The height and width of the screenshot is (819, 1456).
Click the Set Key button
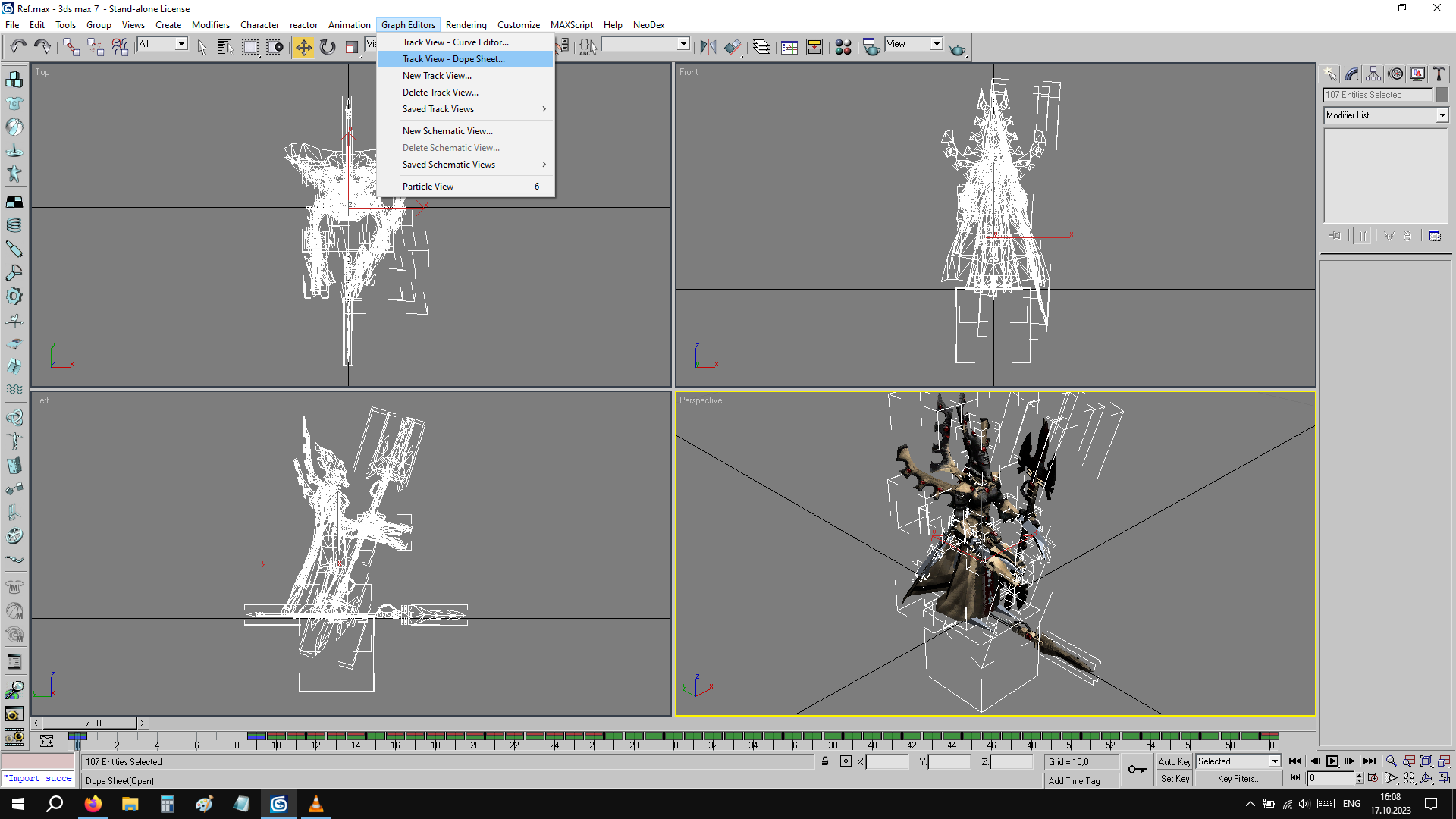(x=1174, y=779)
